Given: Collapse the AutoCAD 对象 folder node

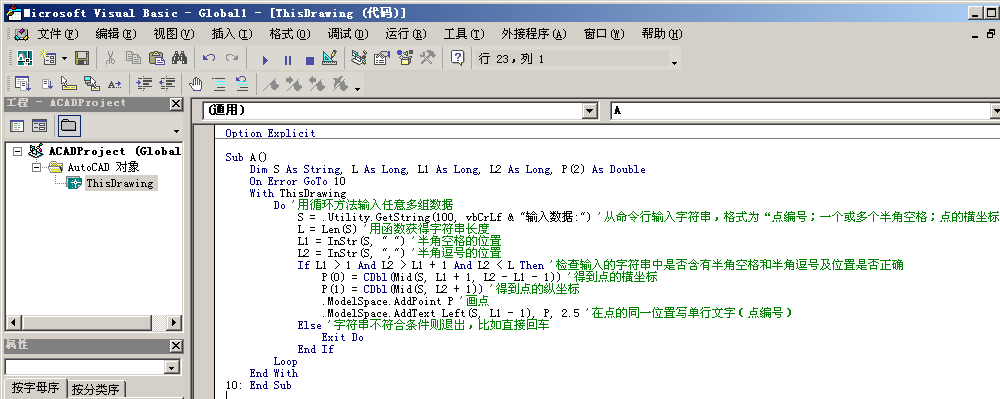Looking at the screenshot, I should (x=37, y=167).
